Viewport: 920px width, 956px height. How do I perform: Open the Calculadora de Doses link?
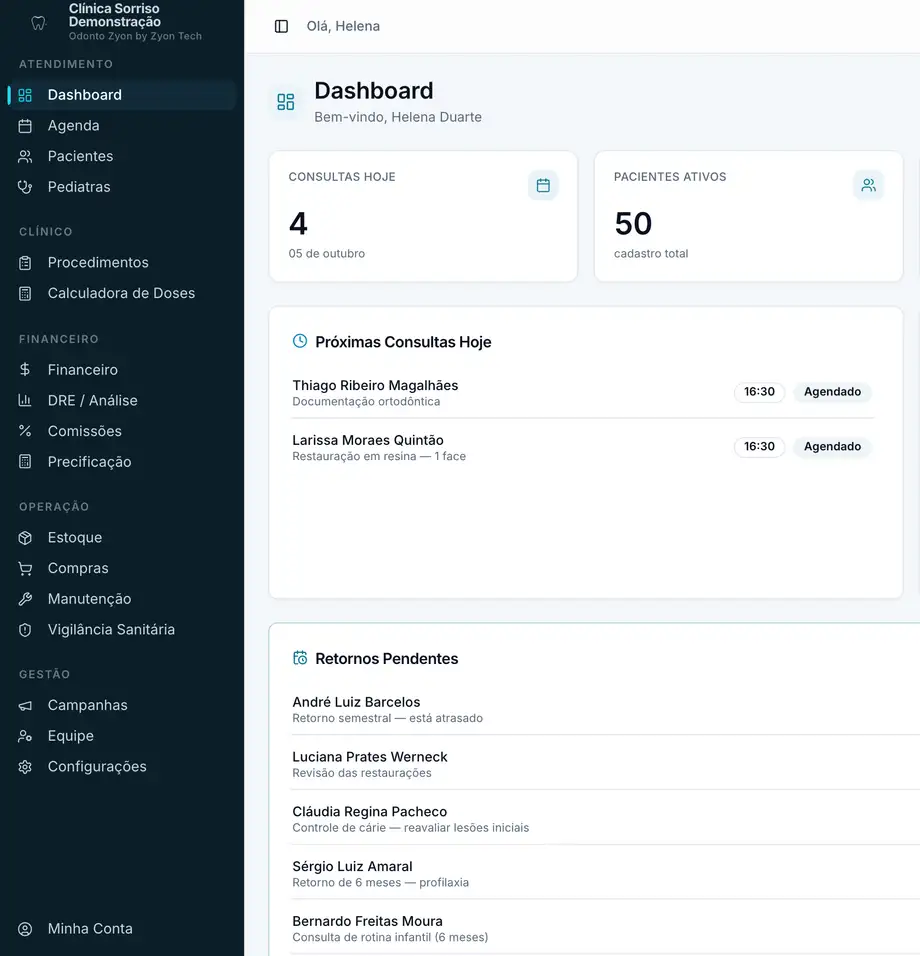[122, 293]
